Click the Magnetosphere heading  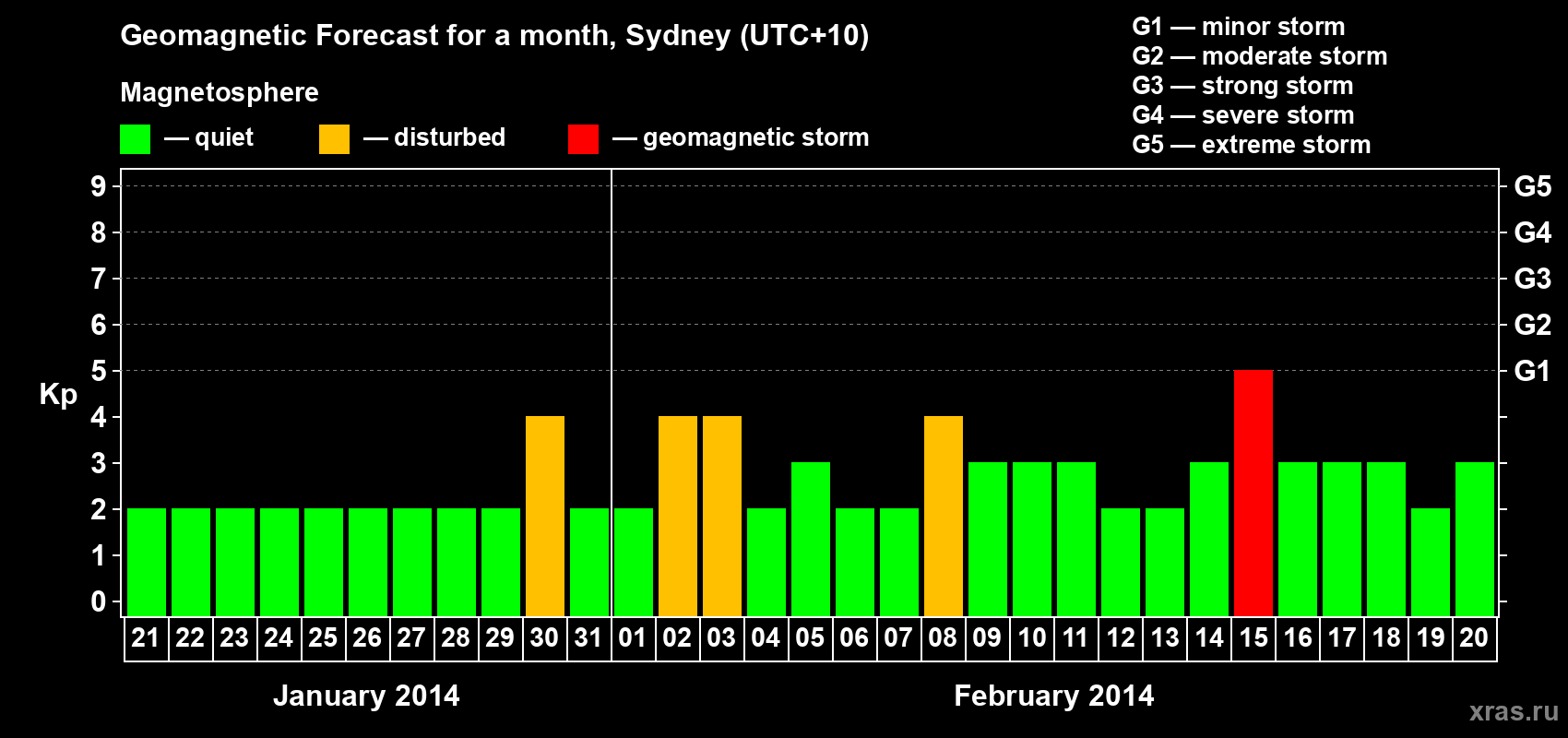click(220, 92)
